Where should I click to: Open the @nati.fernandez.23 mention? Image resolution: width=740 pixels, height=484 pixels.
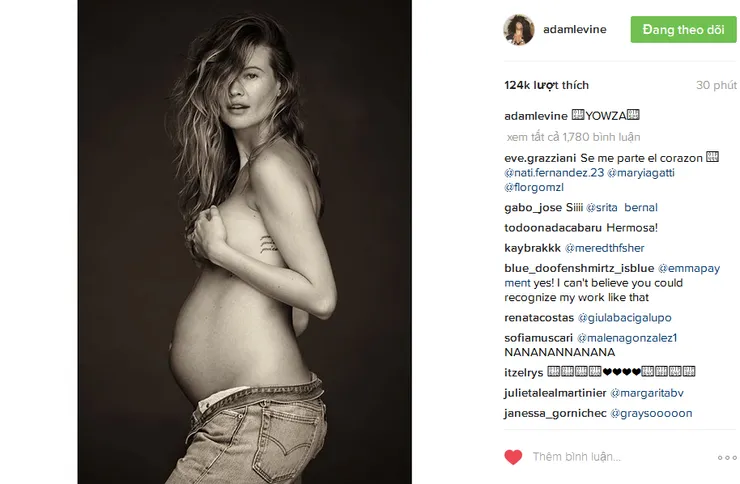pyautogui.click(x=554, y=173)
